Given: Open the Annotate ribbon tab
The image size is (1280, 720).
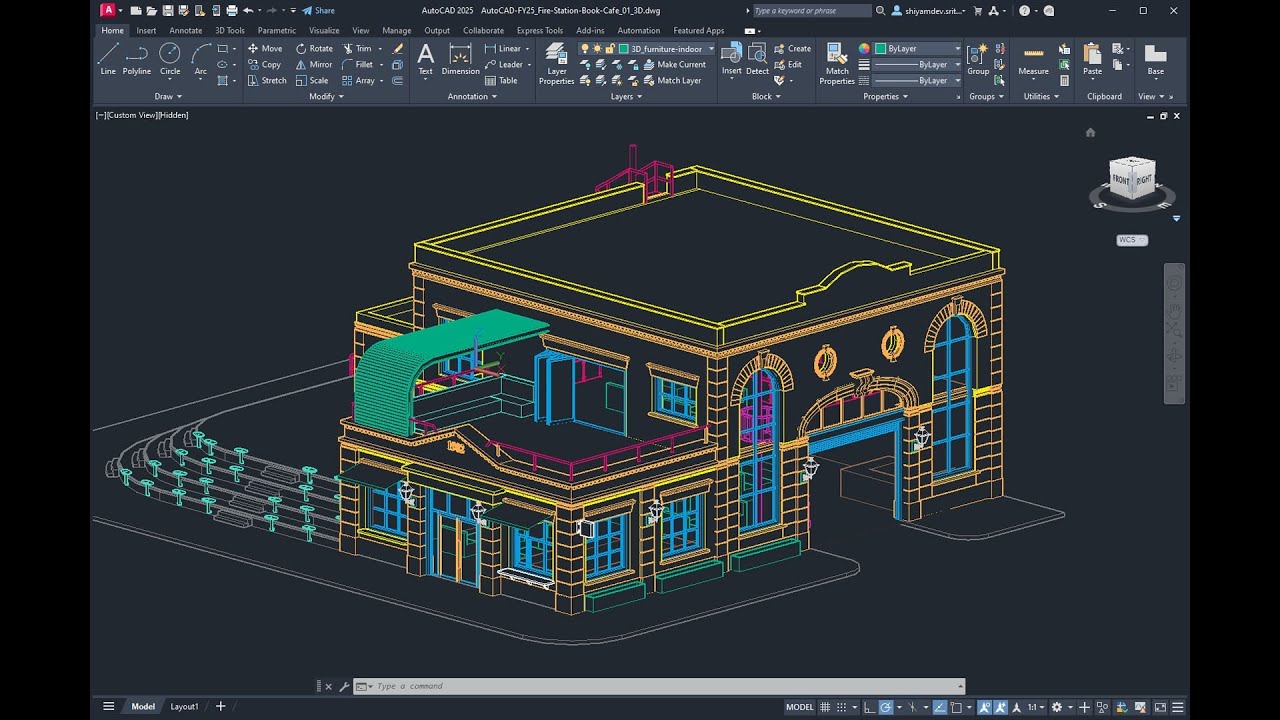Looking at the screenshot, I should tap(186, 31).
